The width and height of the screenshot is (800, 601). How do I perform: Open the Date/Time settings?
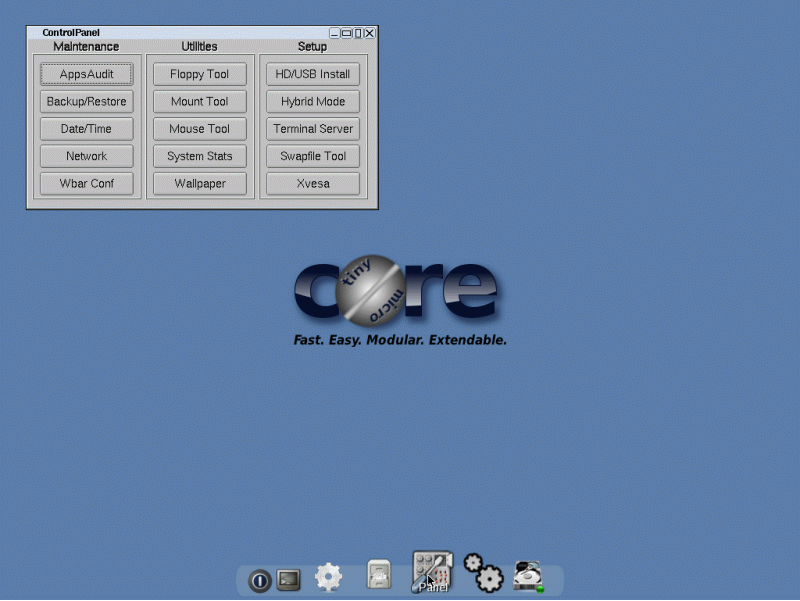coord(87,129)
